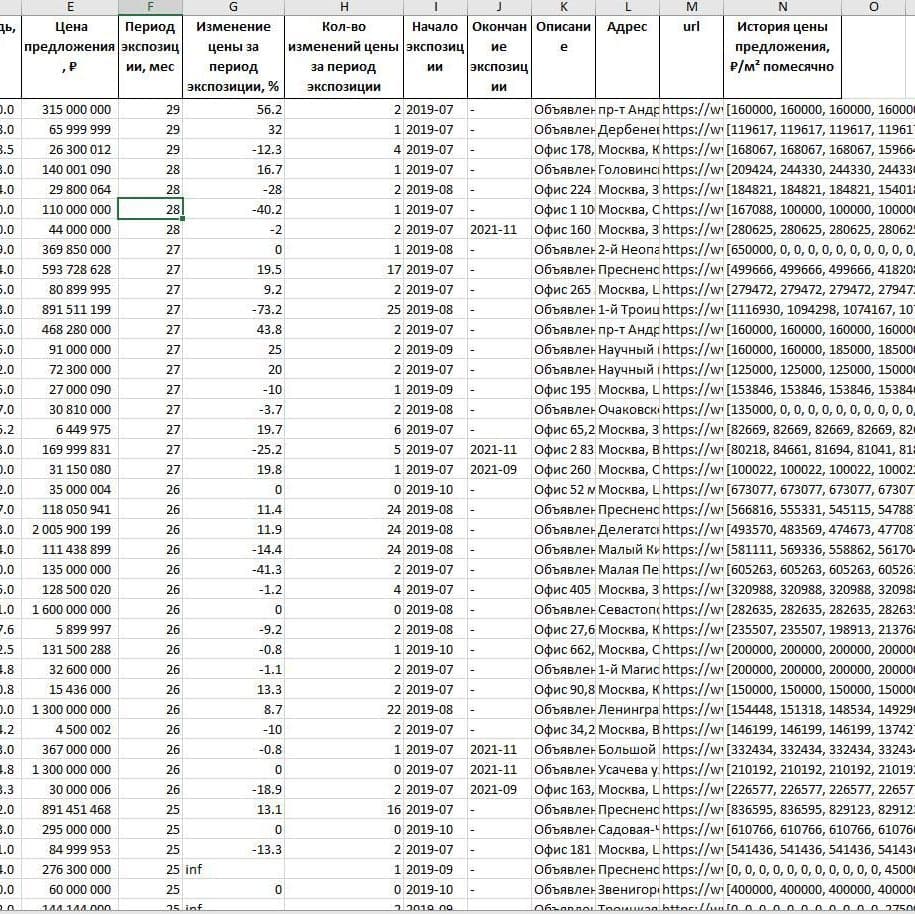Screen dimensions: 915x914
Task: Click the price change cell 56.2
Action: coord(233,110)
